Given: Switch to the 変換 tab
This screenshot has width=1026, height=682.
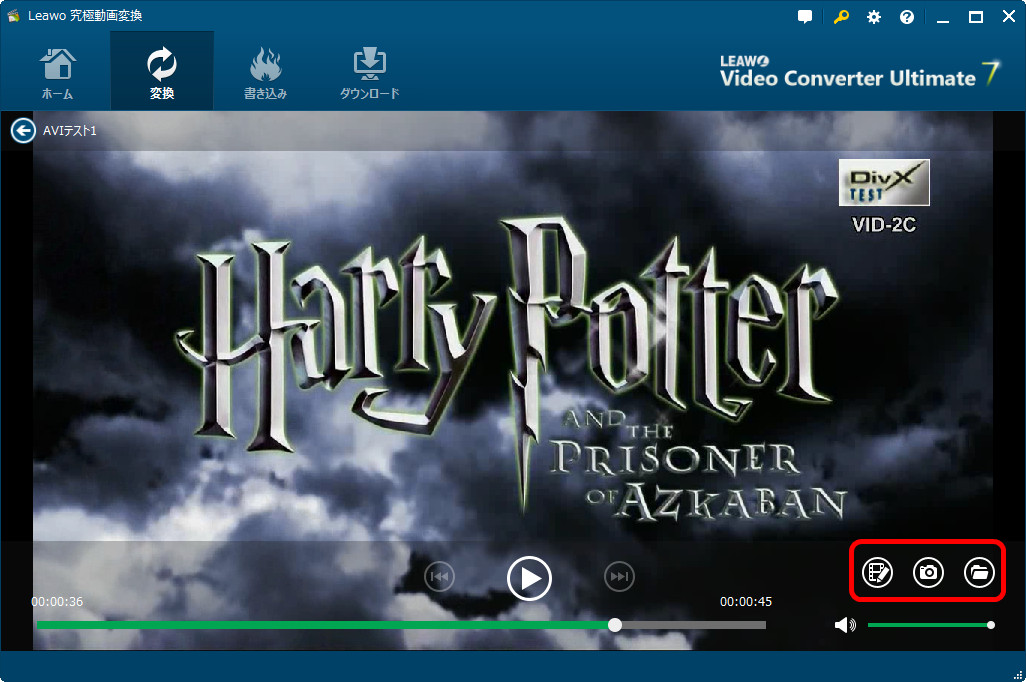Looking at the screenshot, I should tap(162, 73).
